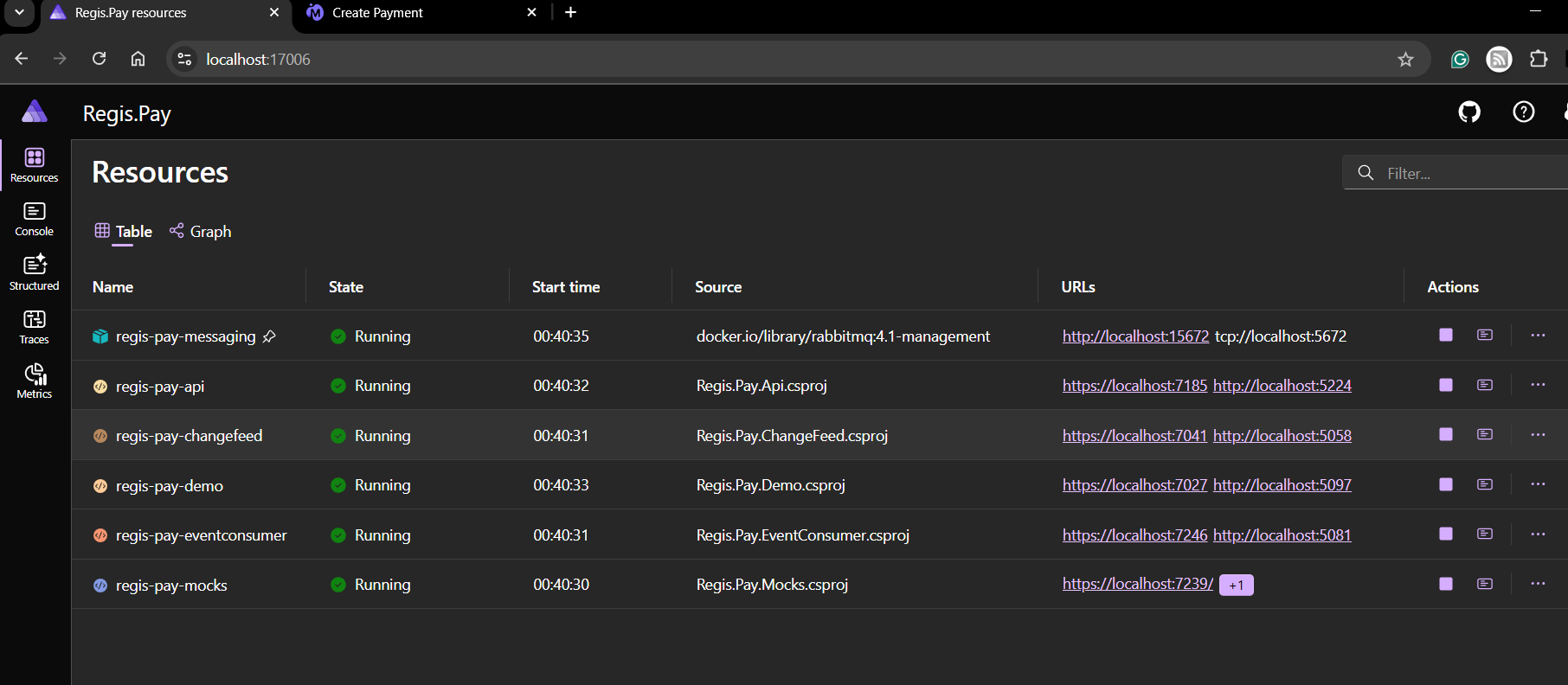Open the browser extensions puzzle icon
This screenshot has width=1568, height=685.
coord(1539,59)
